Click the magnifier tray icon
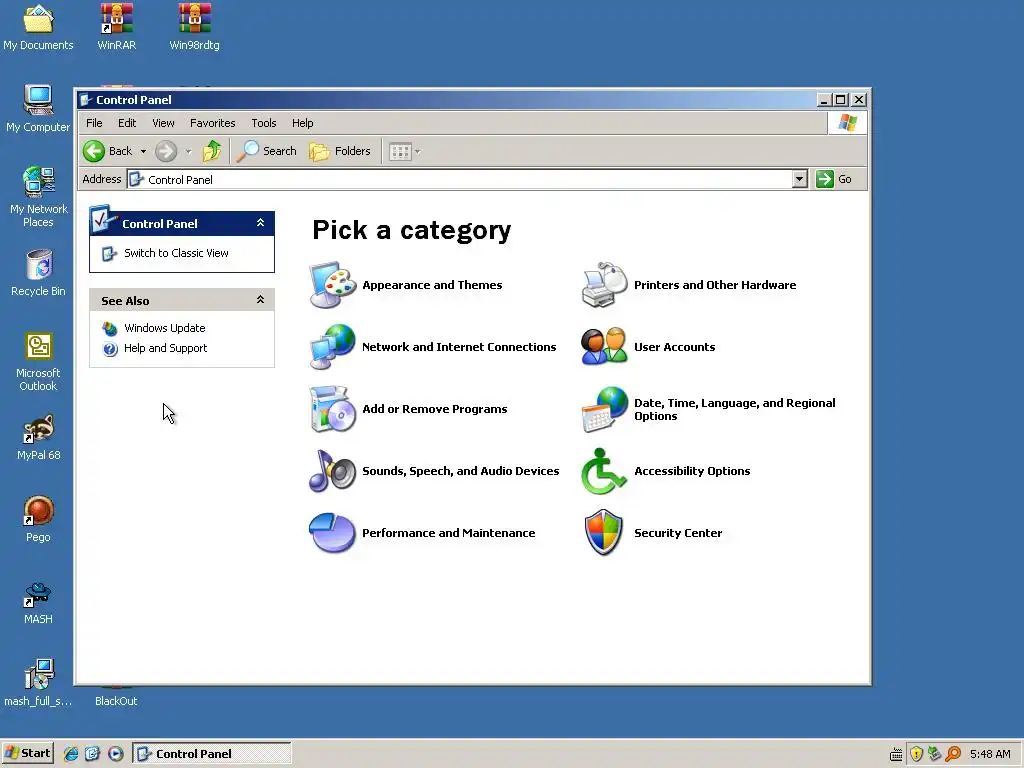This screenshot has width=1024, height=768. pyautogui.click(x=953, y=754)
